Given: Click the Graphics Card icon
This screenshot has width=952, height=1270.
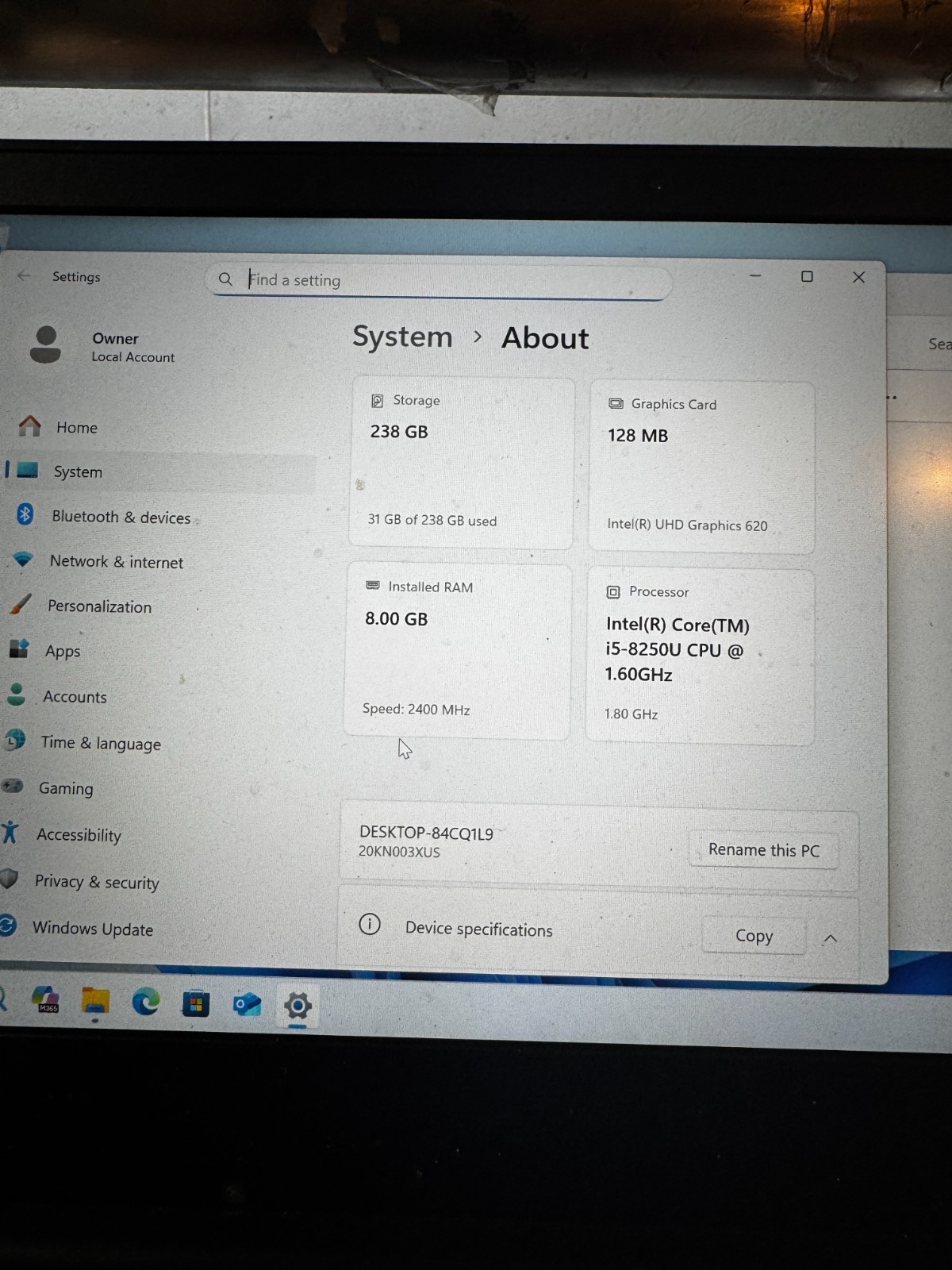Looking at the screenshot, I should pyautogui.click(x=616, y=403).
